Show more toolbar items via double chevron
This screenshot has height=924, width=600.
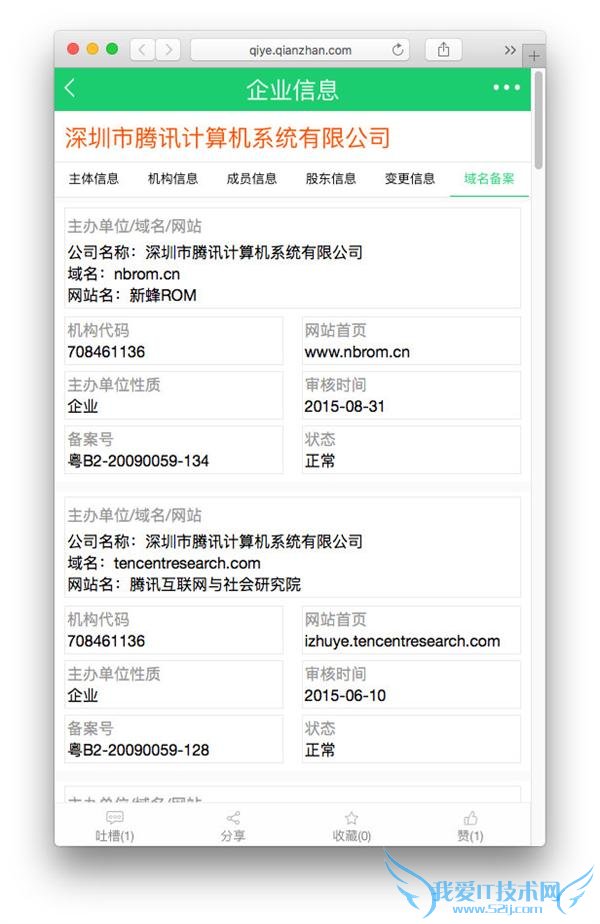point(510,50)
